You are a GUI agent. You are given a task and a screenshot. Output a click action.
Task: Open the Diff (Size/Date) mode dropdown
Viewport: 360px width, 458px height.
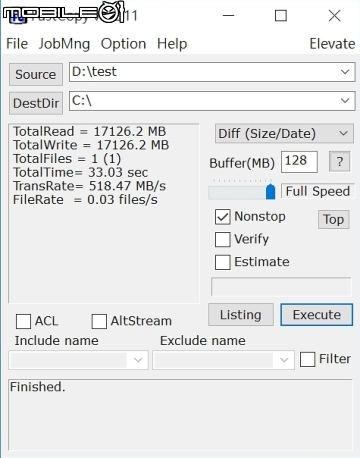click(x=284, y=134)
